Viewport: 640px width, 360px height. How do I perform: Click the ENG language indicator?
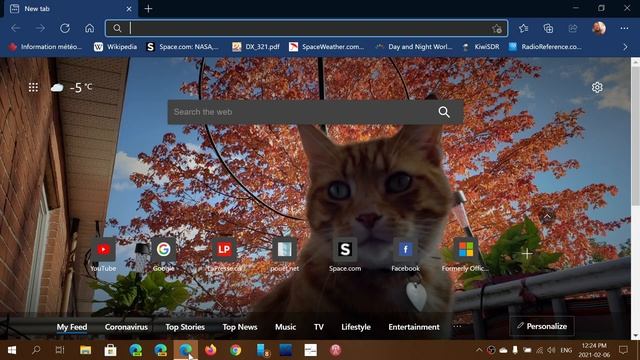pyautogui.click(x=566, y=350)
